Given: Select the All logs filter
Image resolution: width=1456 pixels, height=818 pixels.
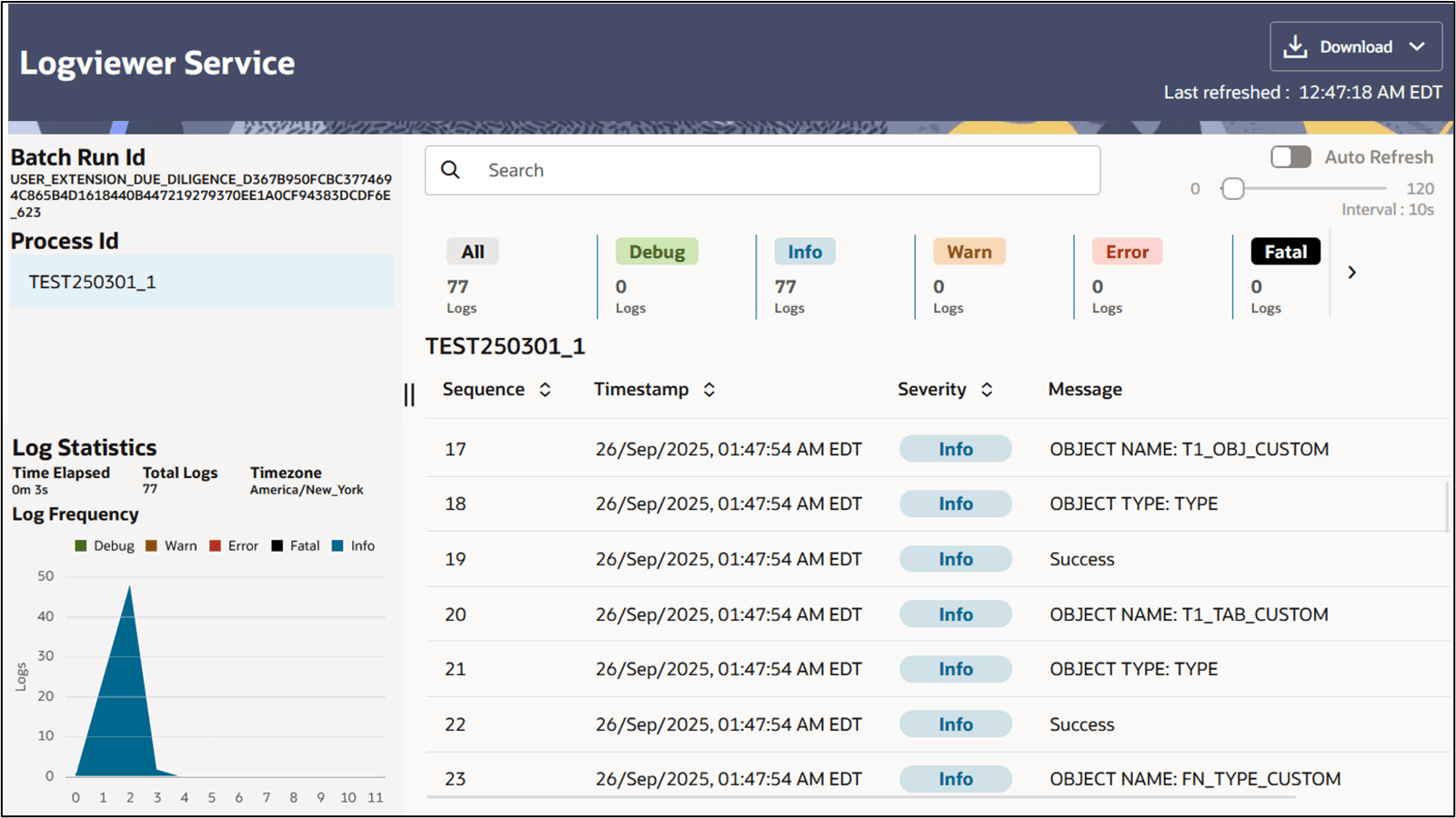Looking at the screenshot, I should [x=472, y=251].
